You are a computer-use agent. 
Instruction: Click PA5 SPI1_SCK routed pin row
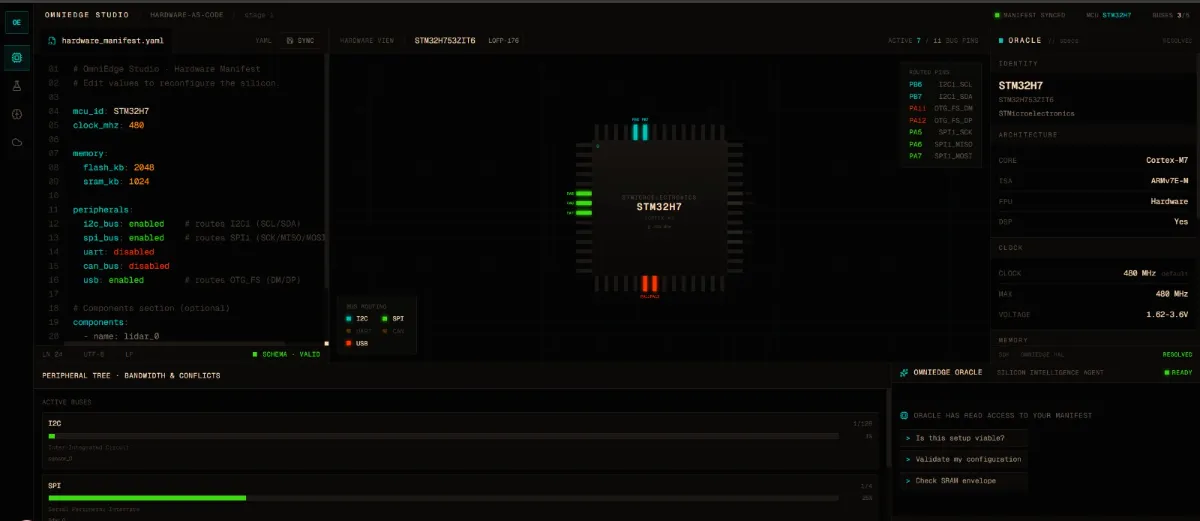(x=939, y=132)
